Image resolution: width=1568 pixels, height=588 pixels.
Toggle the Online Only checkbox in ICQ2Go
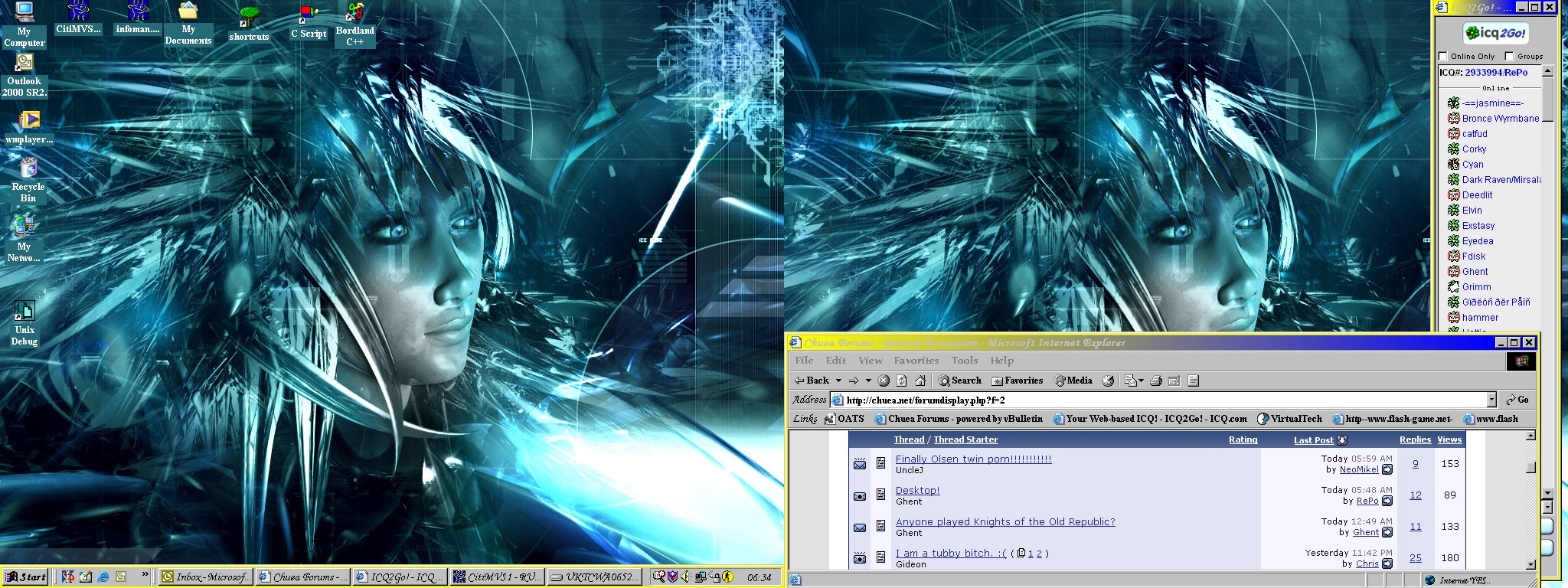(x=1443, y=56)
